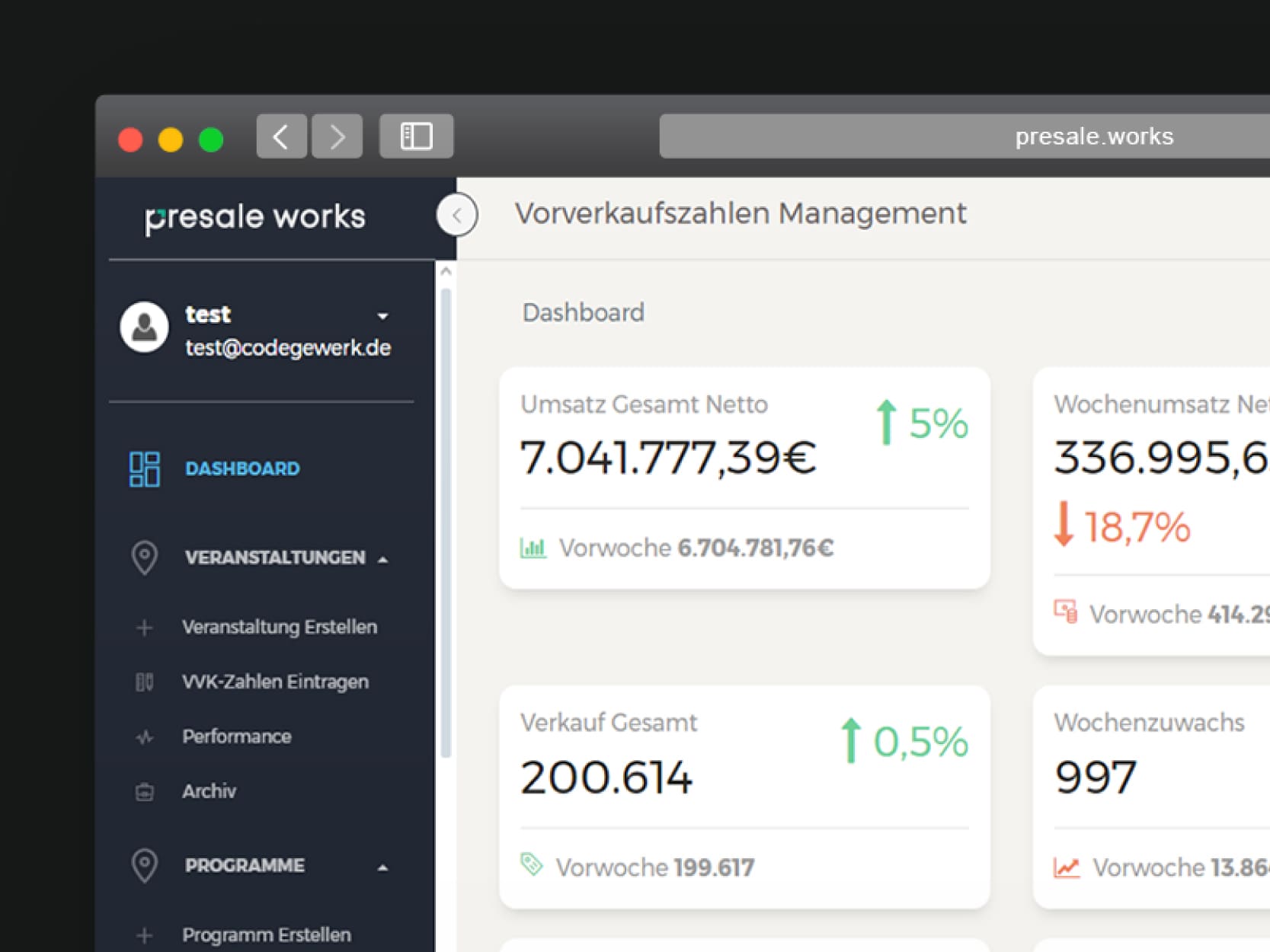Open the DASHBOARD menu item
1270x952 pixels.
[x=242, y=468]
